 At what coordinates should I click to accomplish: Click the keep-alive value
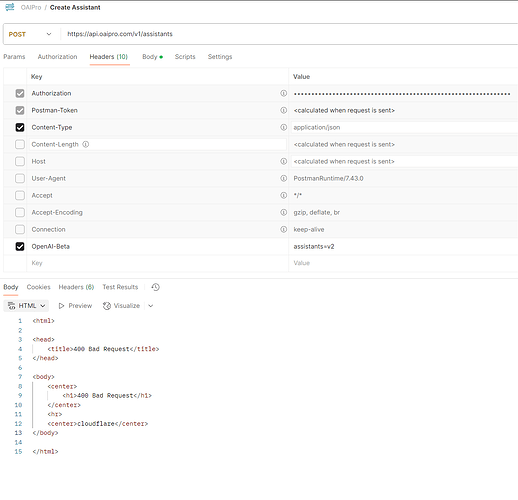pyautogui.click(x=309, y=229)
